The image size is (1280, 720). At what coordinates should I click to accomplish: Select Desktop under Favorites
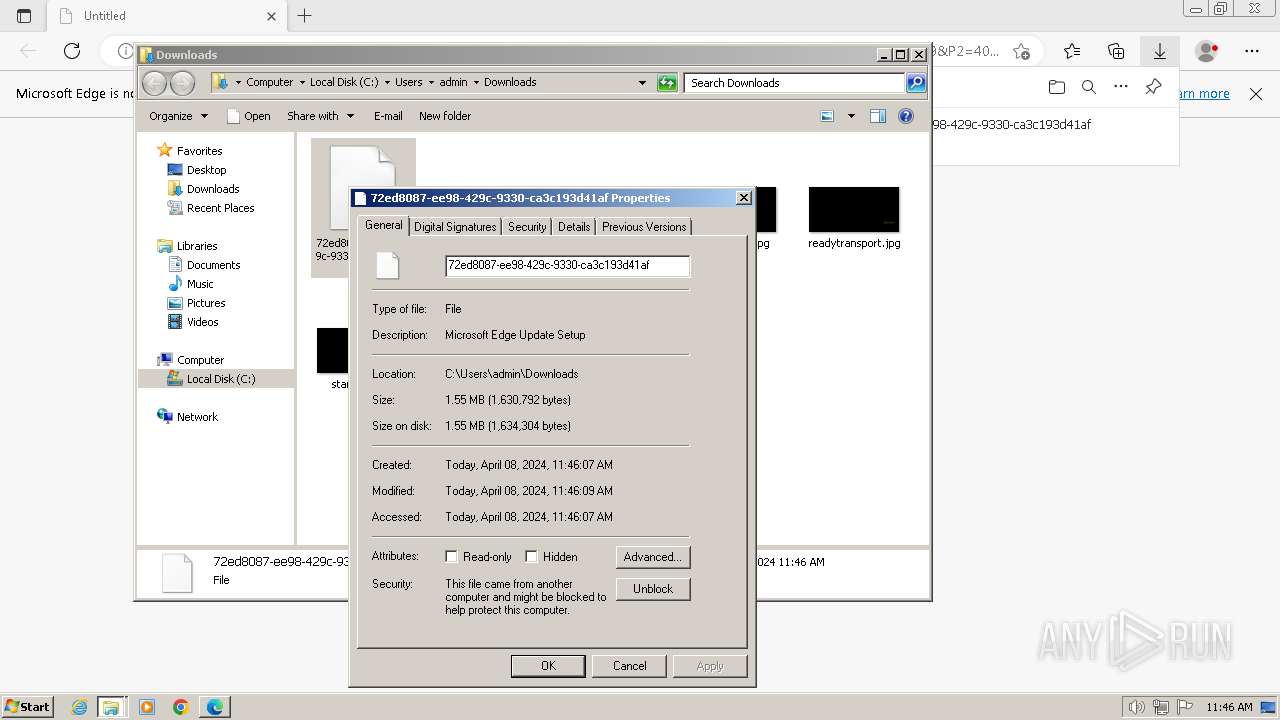coord(206,170)
